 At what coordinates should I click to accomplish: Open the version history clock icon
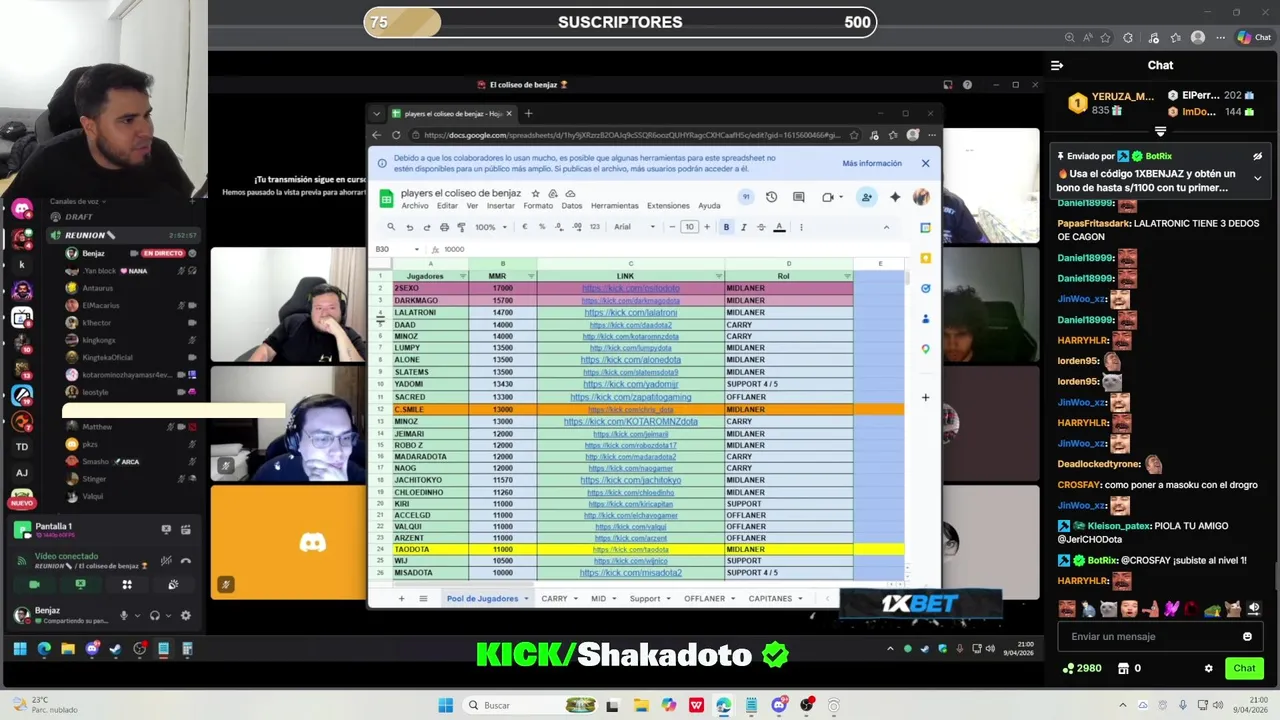[771, 197]
